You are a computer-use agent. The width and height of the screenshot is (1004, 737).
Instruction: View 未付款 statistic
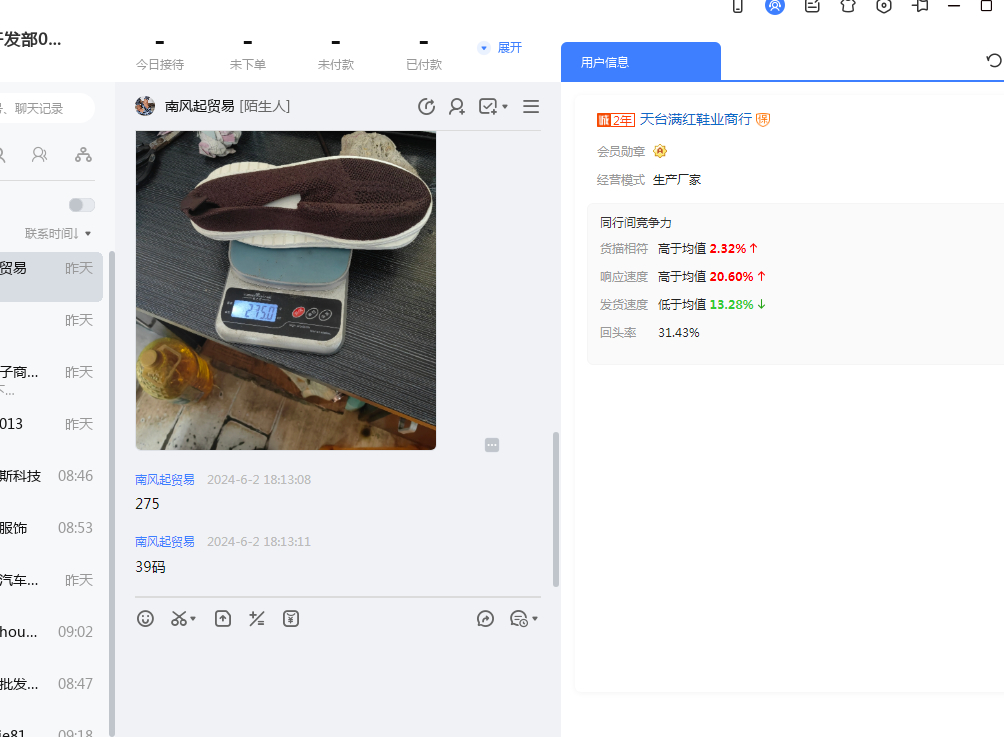[336, 54]
